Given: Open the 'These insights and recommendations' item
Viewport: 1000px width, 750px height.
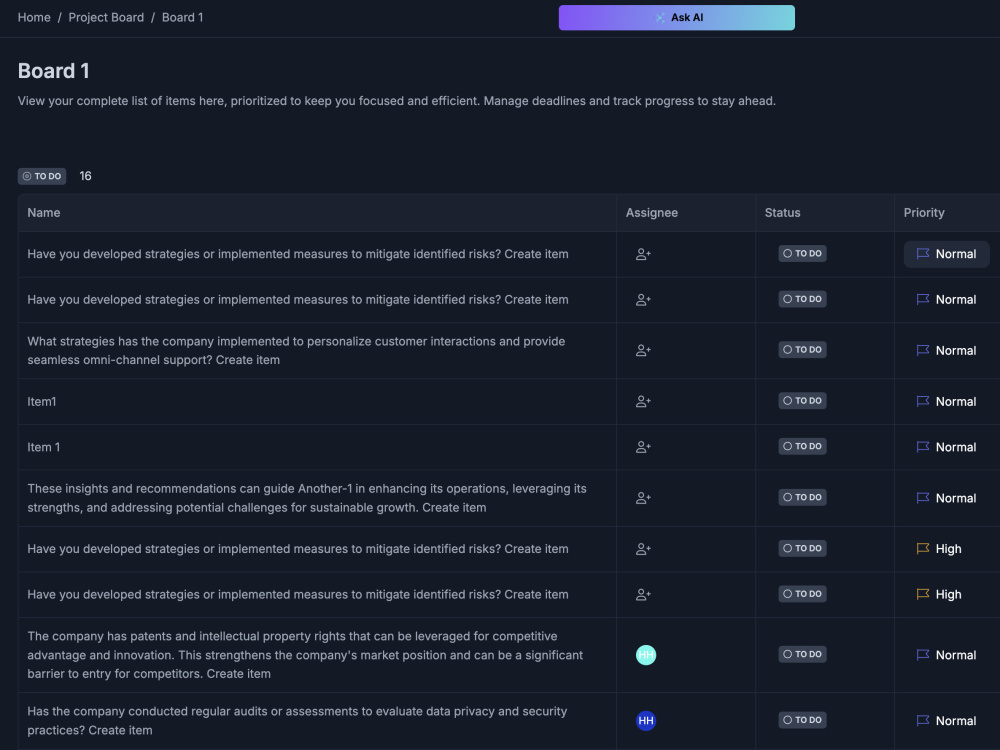Looking at the screenshot, I should pyautogui.click(x=307, y=498).
